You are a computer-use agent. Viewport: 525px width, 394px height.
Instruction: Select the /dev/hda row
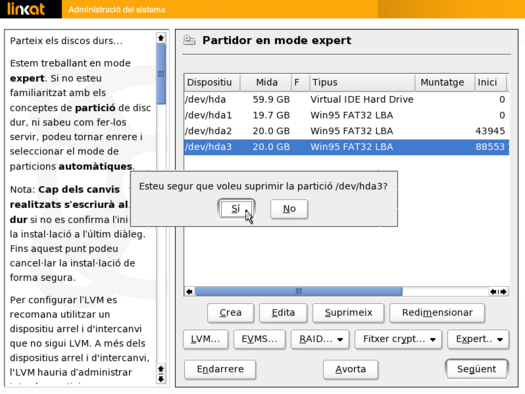347,99
